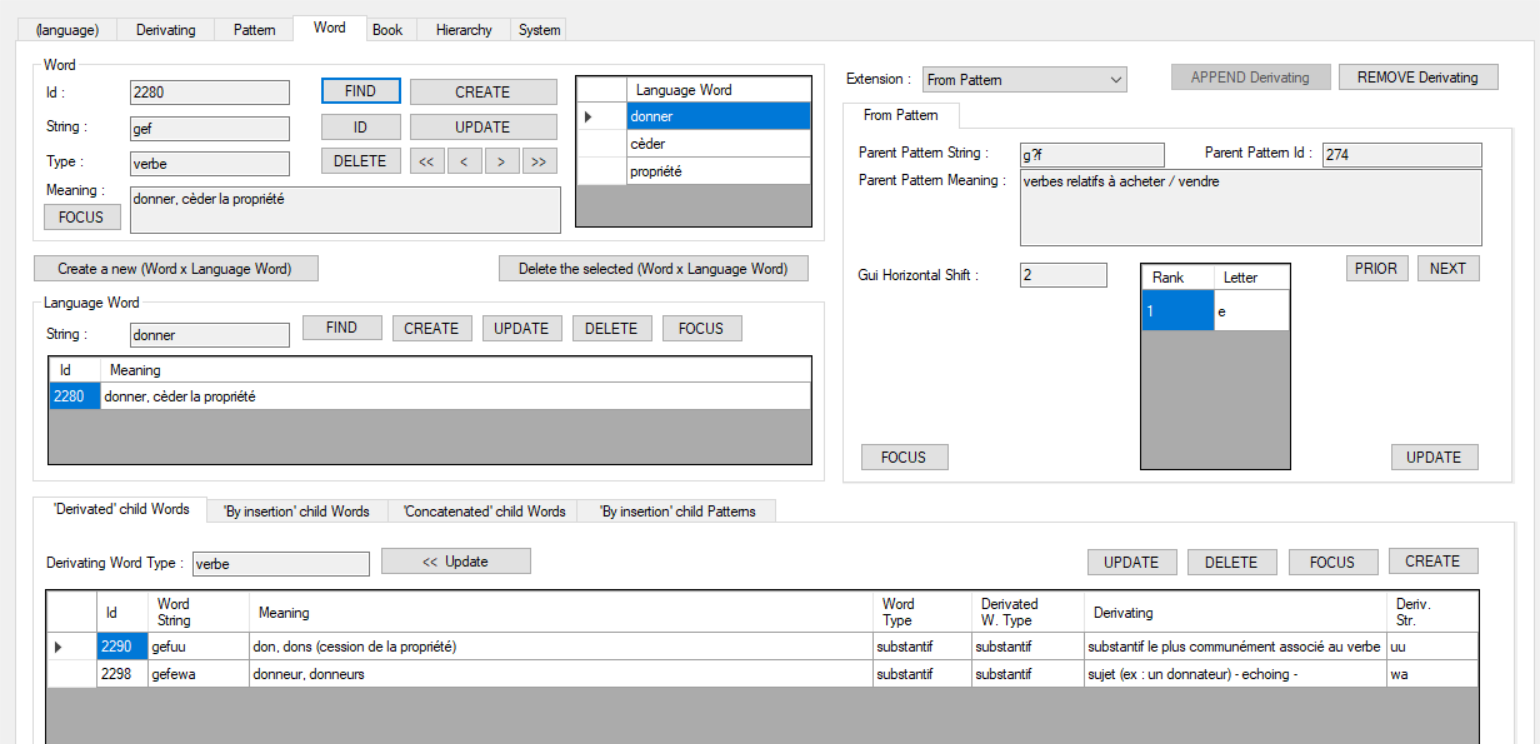The width and height of the screenshot is (1540, 744).
Task: Switch to the Hierarchy tab
Action: (x=462, y=29)
